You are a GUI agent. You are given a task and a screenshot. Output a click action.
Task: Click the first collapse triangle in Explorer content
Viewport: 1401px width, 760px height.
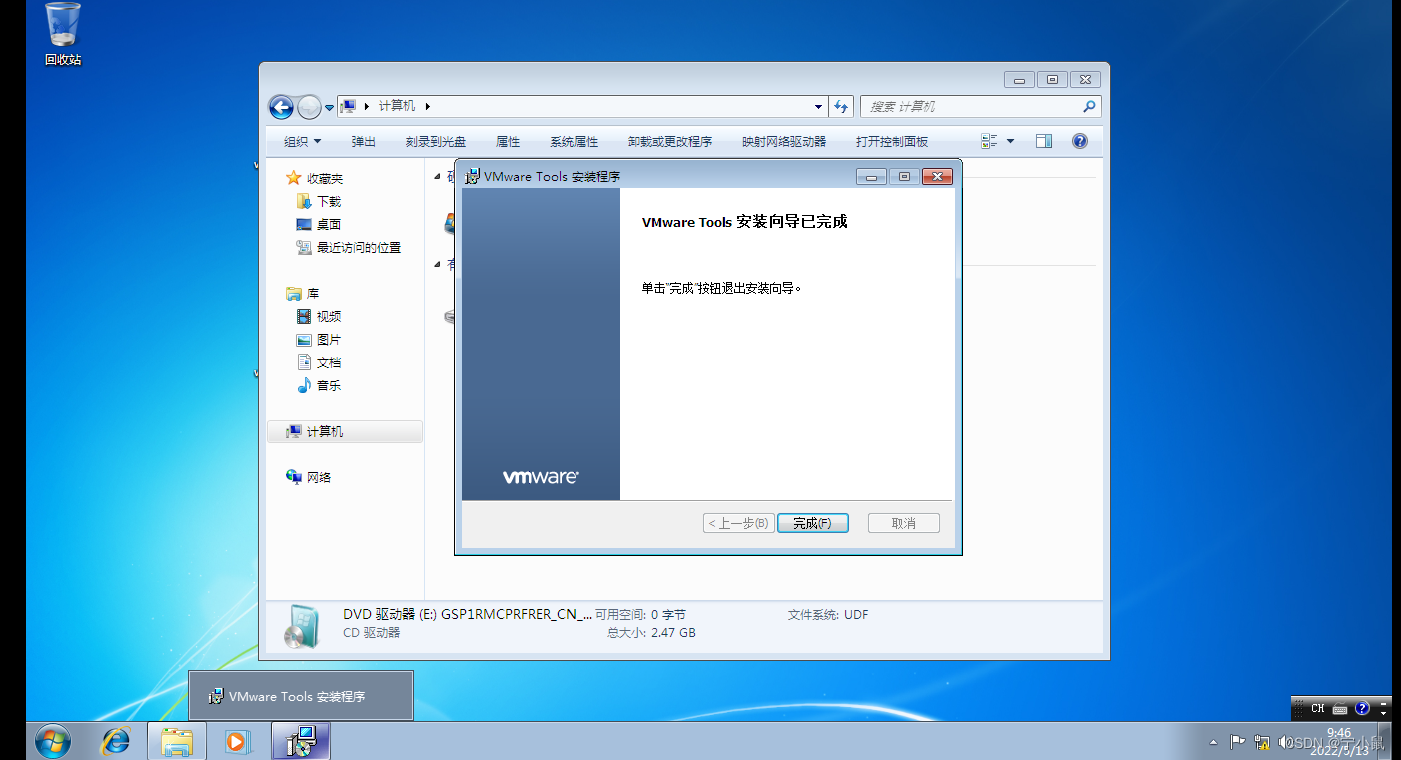point(437,177)
